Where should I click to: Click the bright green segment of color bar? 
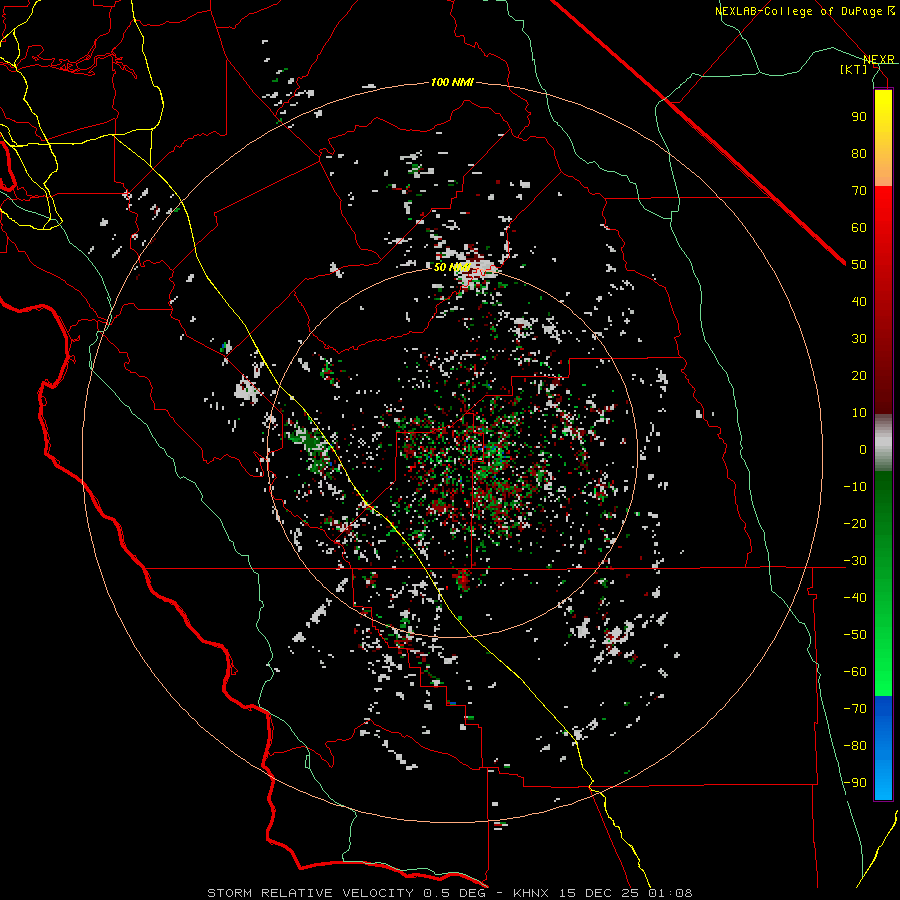883,643
